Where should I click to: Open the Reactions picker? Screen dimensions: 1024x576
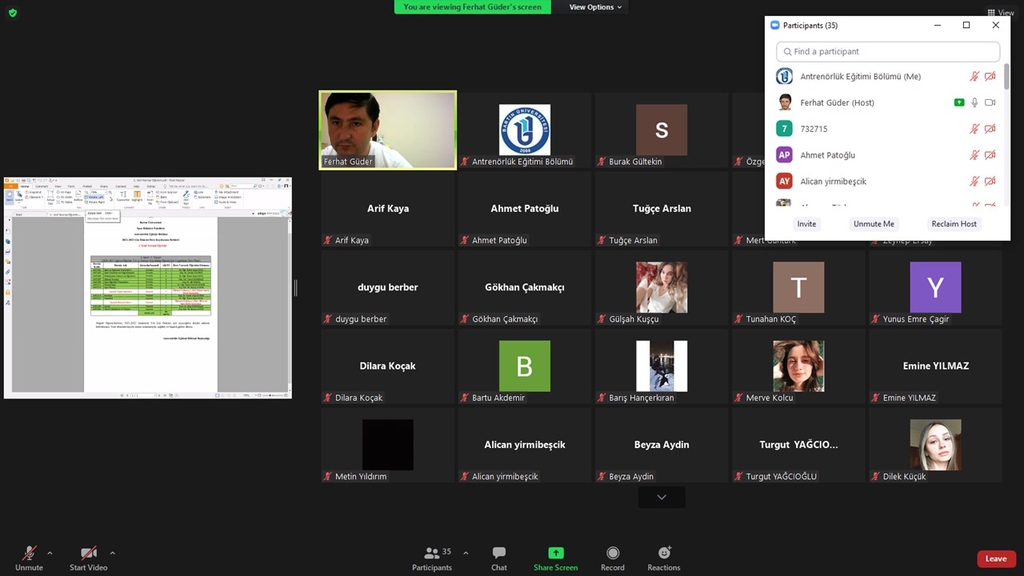pos(663,553)
